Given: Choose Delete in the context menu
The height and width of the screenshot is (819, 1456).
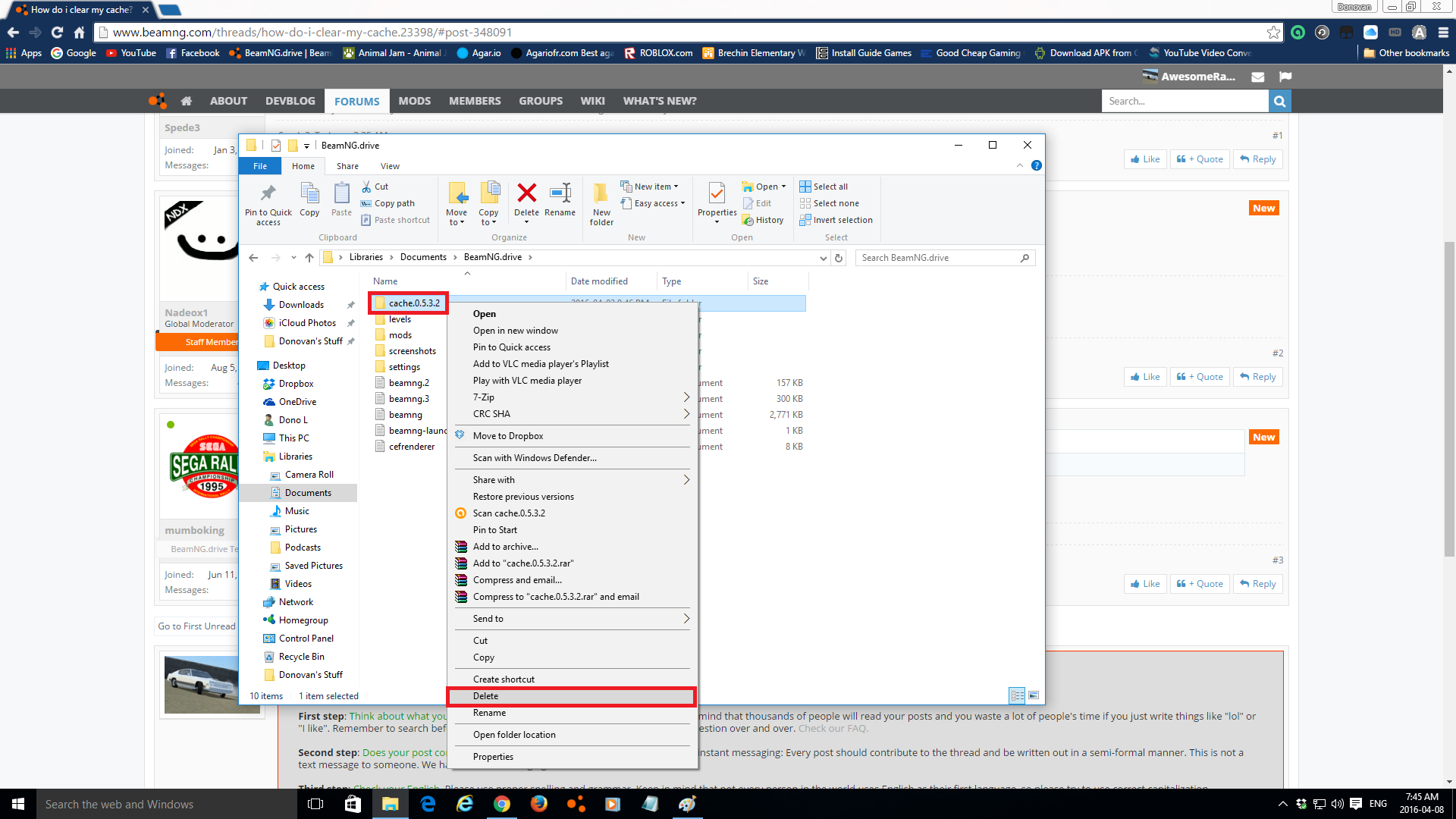Looking at the screenshot, I should tap(573, 696).
